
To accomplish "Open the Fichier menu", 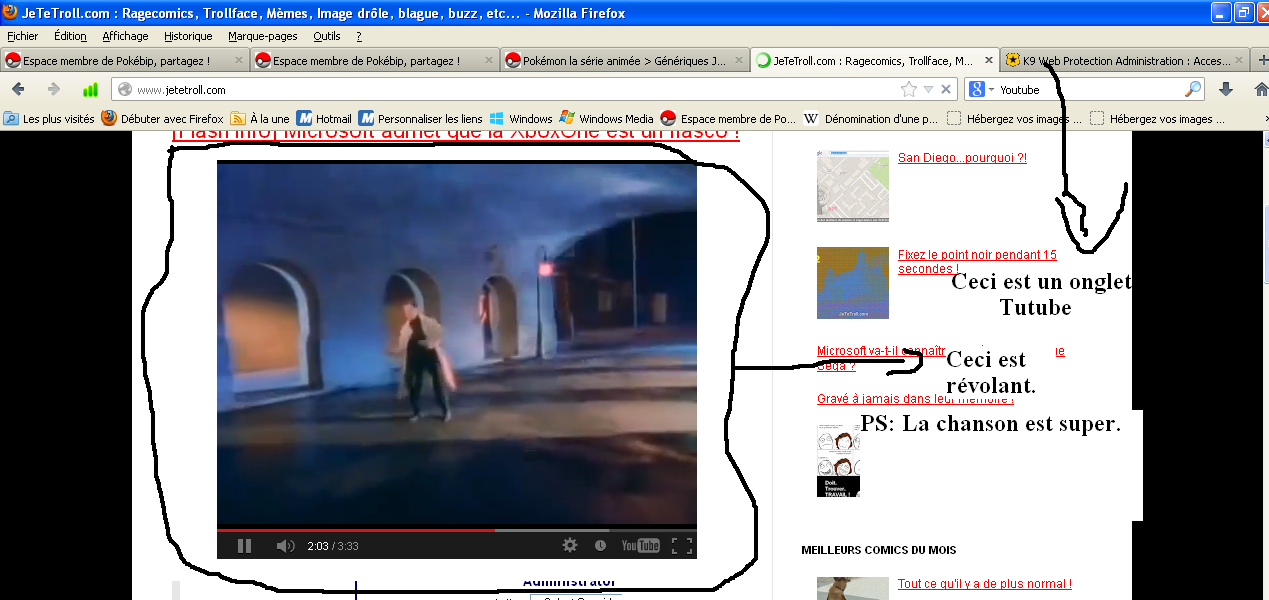I will tap(23, 36).
